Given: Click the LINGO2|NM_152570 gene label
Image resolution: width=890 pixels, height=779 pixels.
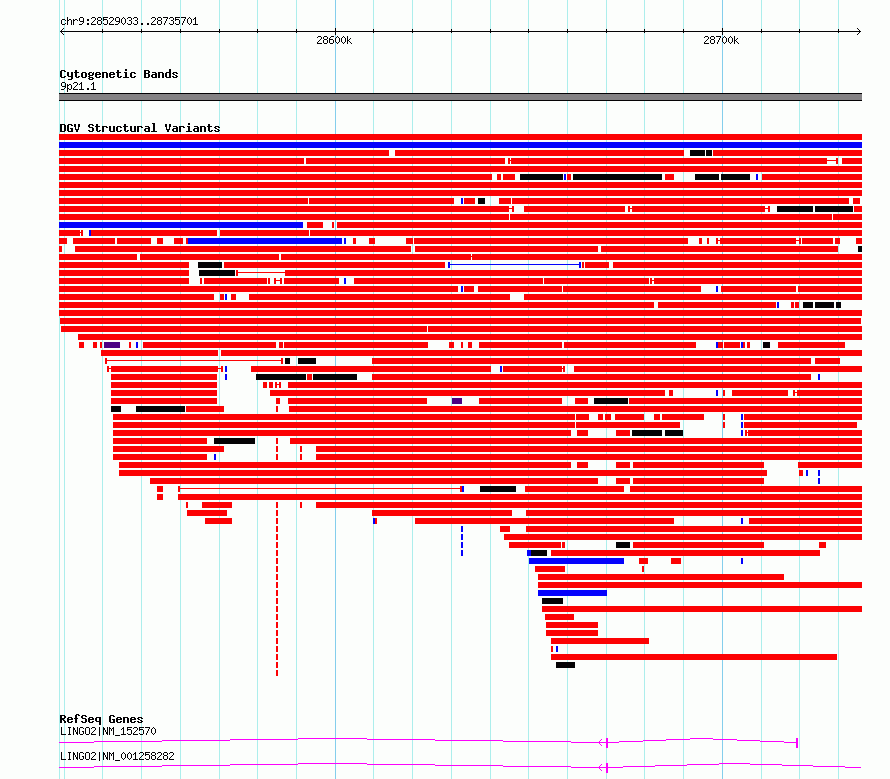Looking at the screenshot, I should (108, 731).
